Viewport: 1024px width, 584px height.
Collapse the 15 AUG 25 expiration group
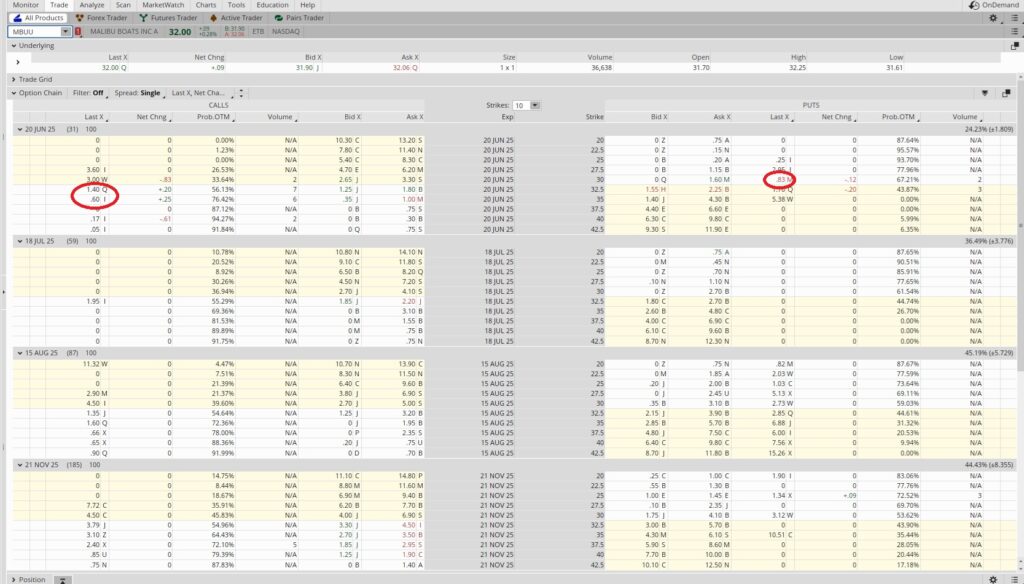[20, 353]
